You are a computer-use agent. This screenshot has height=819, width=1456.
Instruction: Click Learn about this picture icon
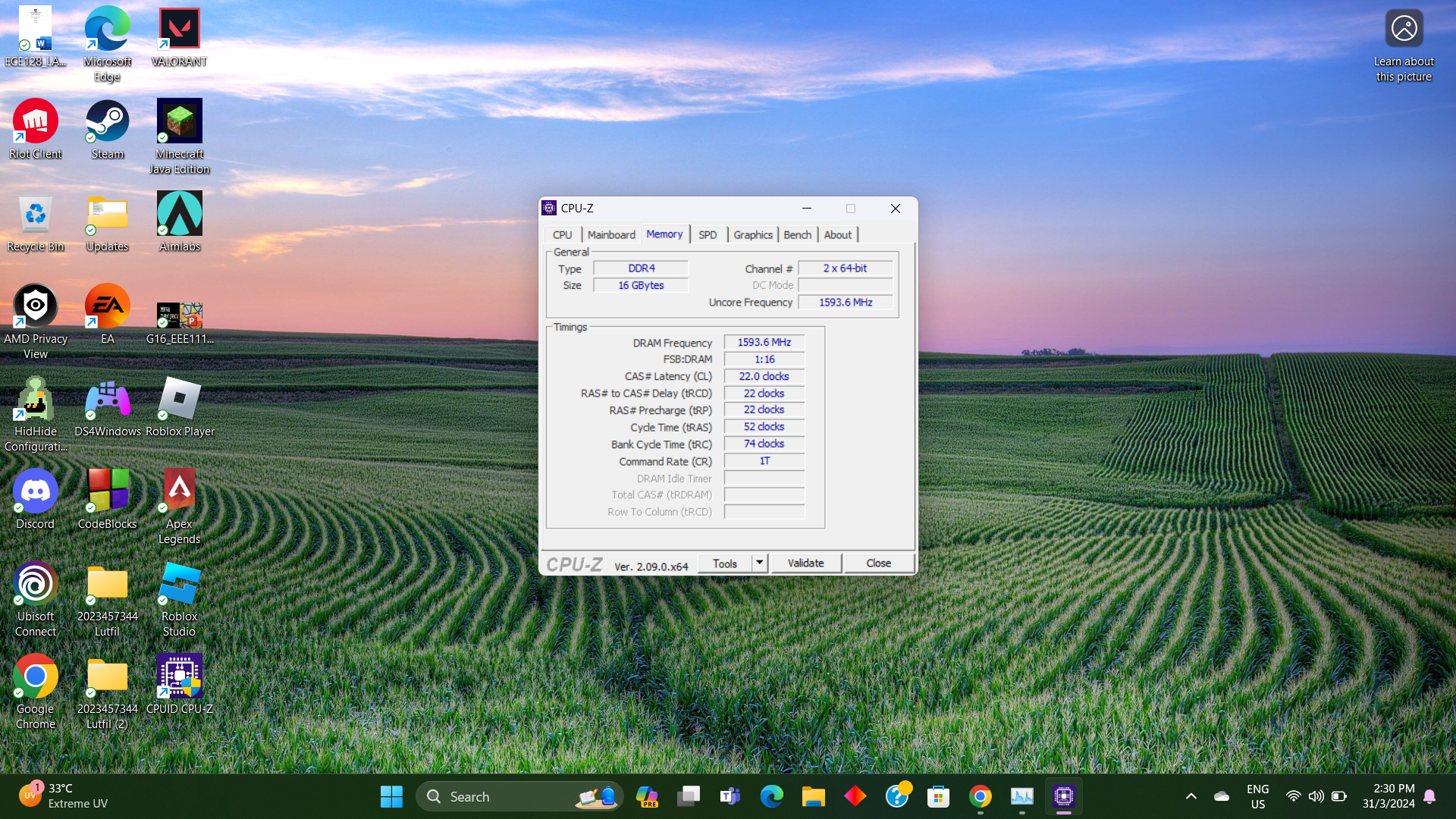tap(1404, 45)
